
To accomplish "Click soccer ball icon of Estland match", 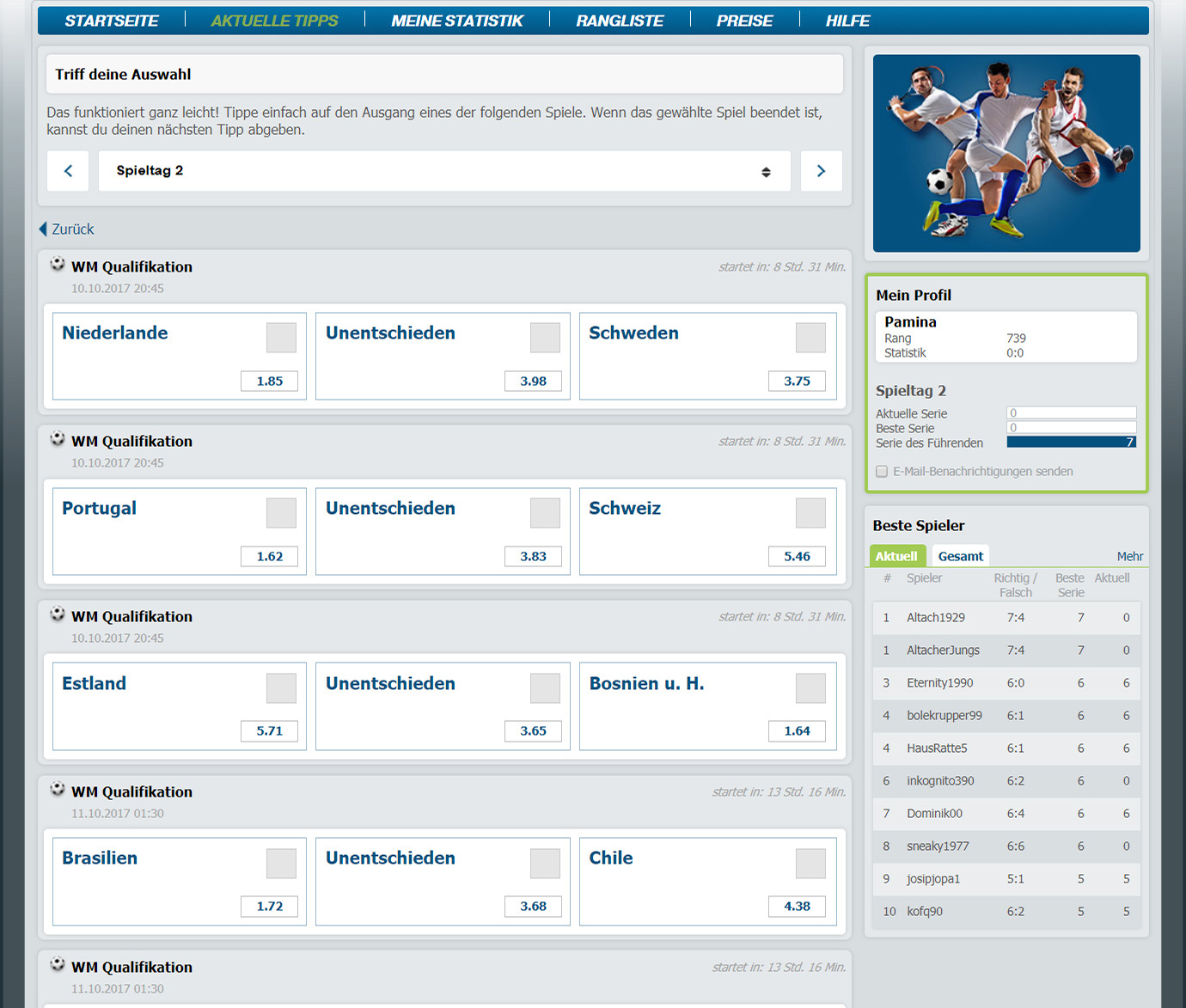I will [58, 614].
